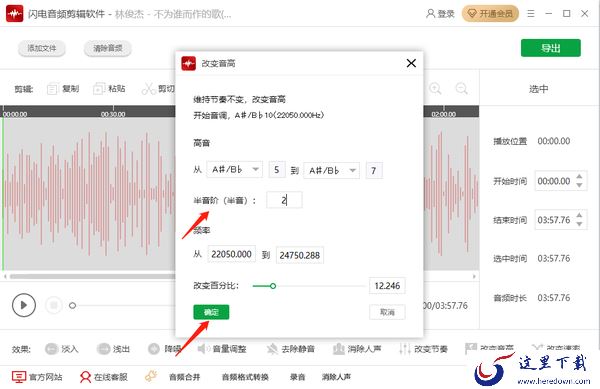Click the zoom out magnifier icon

pos(461,89)
